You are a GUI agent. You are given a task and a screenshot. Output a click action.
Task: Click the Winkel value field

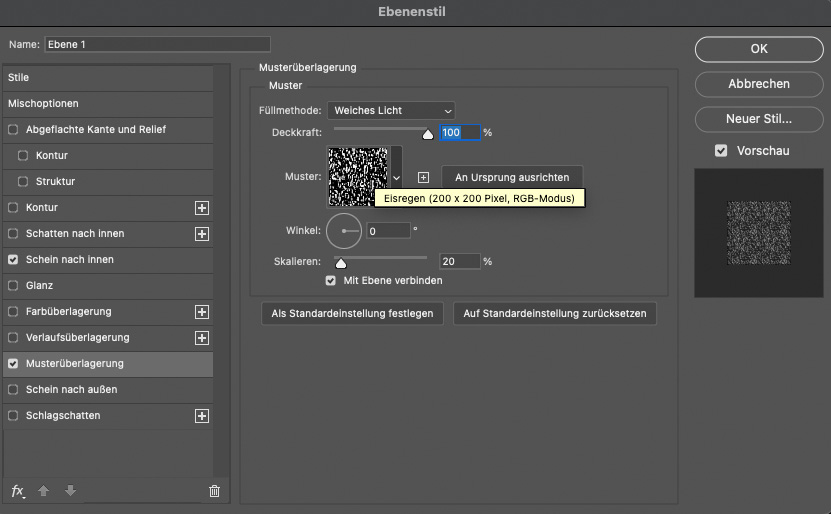[x=388, y=231]
